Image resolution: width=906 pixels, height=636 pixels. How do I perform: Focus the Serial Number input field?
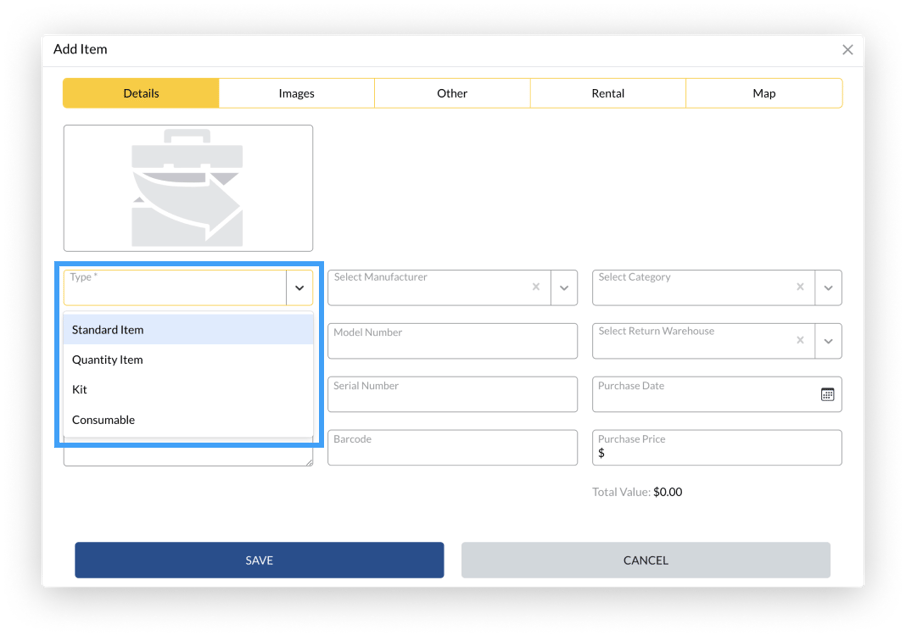[x=452, y=399]
